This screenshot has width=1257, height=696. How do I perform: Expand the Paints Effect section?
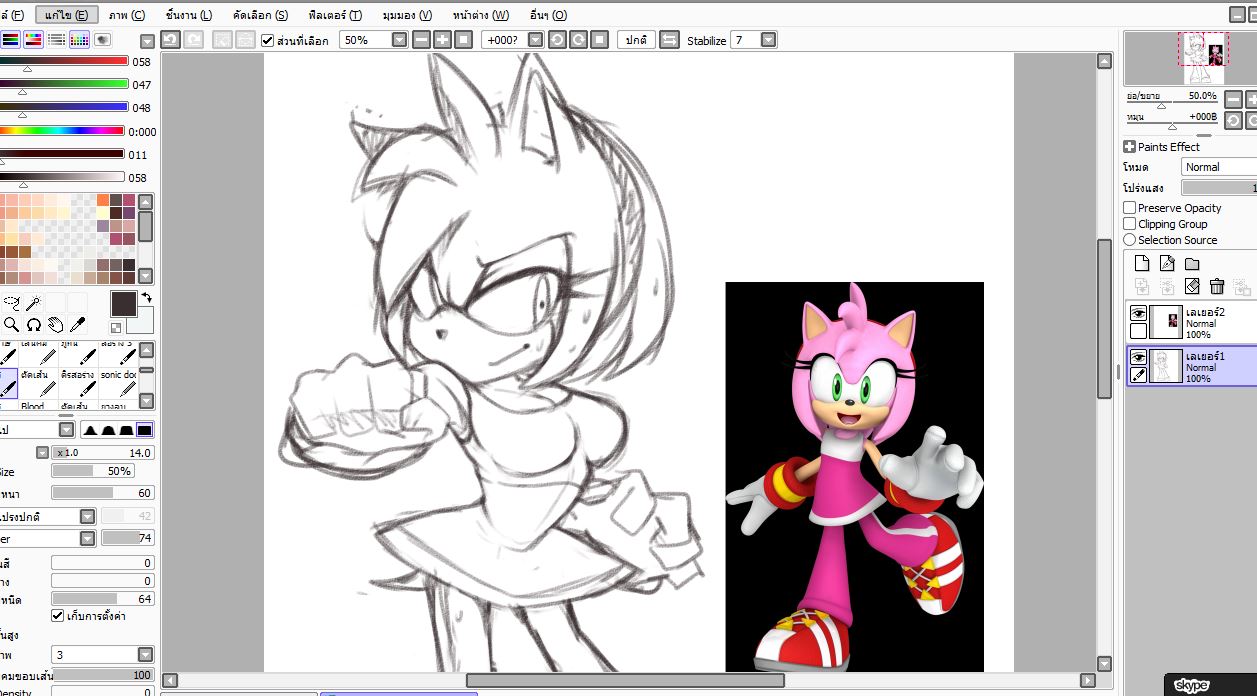point(1129,146)
